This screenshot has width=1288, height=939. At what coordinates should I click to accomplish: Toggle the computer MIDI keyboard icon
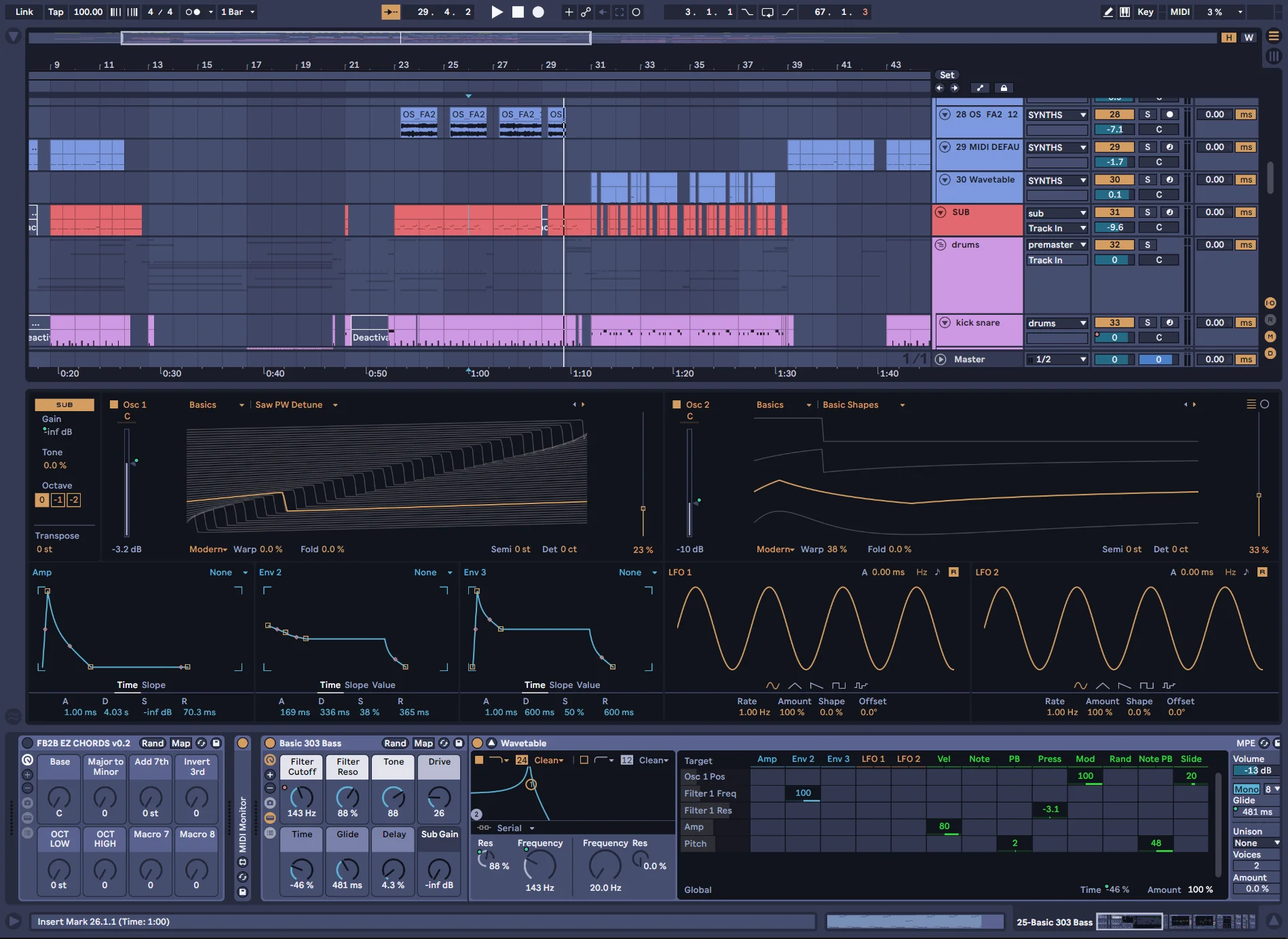pyautogui.click(x=1124, y=12)
